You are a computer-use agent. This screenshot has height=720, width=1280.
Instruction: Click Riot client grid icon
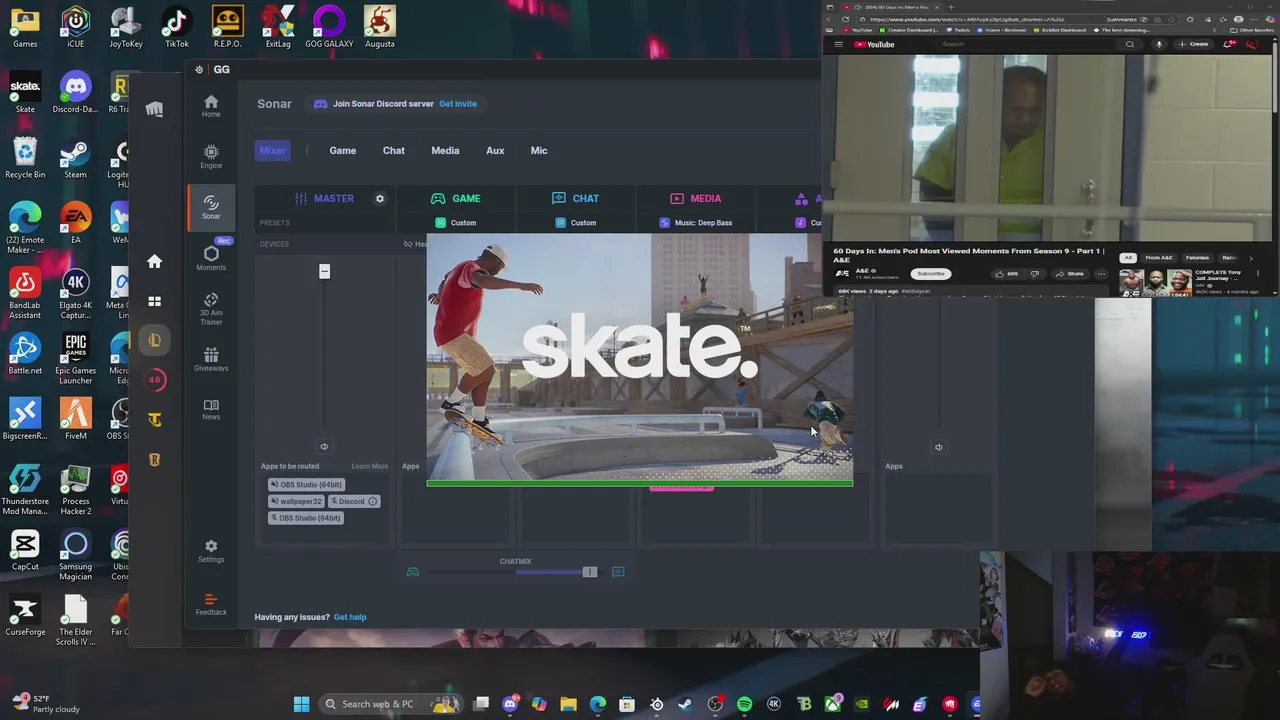(x=154, y=301)
